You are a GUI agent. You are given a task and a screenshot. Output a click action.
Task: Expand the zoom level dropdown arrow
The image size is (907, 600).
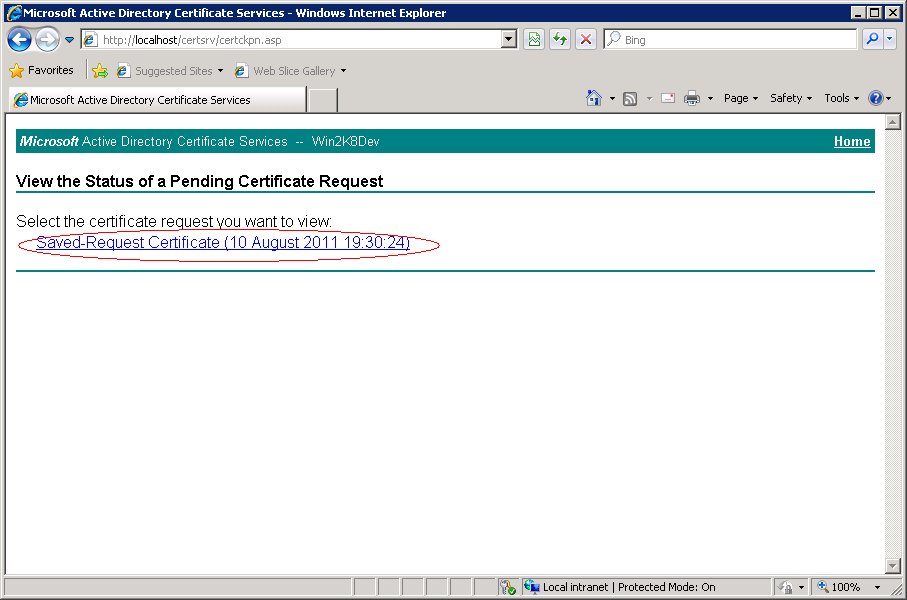pyautogui.click(x=877, y=587)
